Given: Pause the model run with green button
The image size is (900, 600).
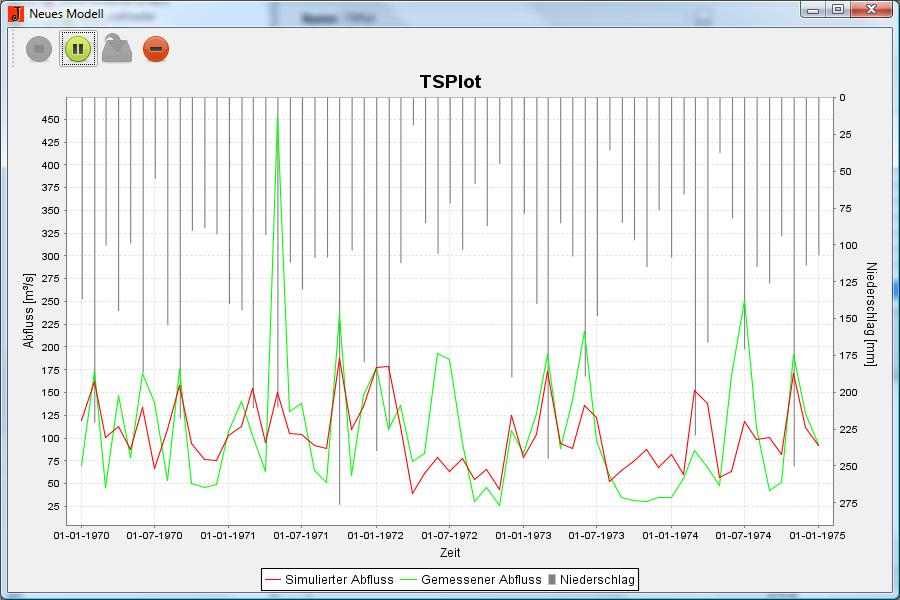Looking at the screenshot, I should coord(78,48).
